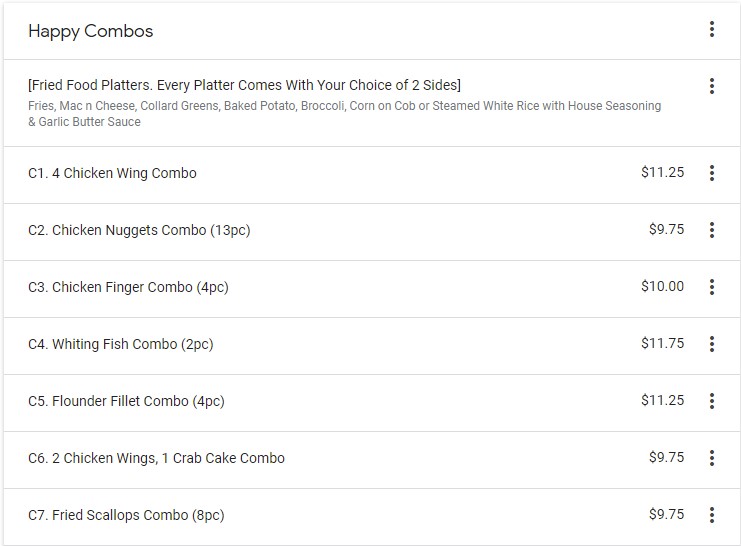This screenshot has height=546, width=741.
Task: Select C1. 4 Chicken Wing Combo item
Action: [112, 173]
